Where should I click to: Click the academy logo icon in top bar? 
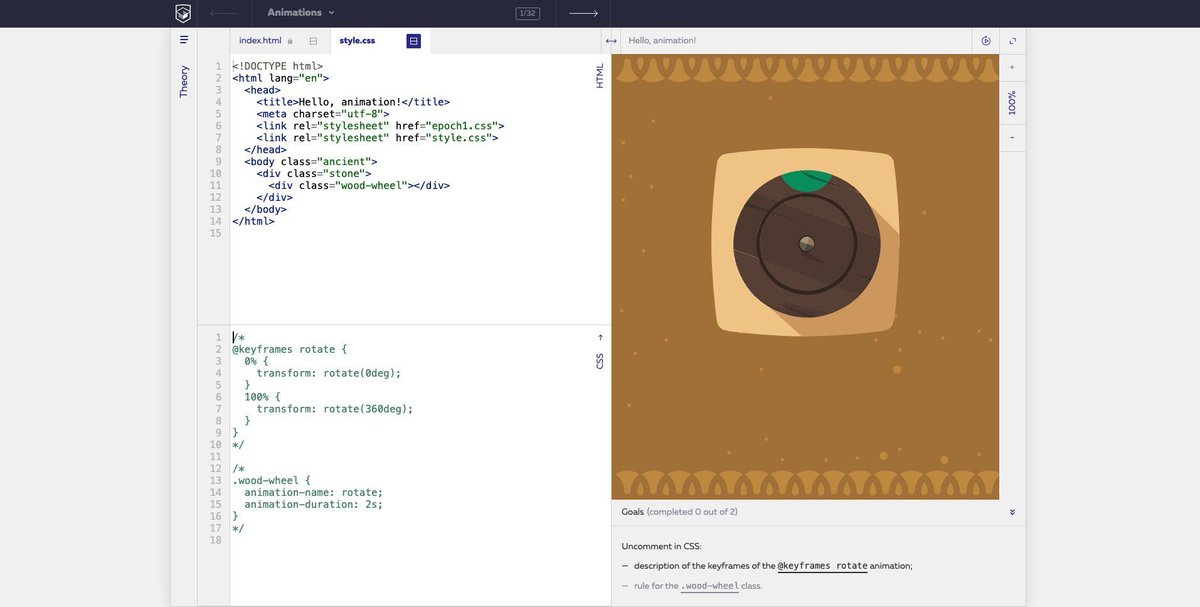click(183, 13)
